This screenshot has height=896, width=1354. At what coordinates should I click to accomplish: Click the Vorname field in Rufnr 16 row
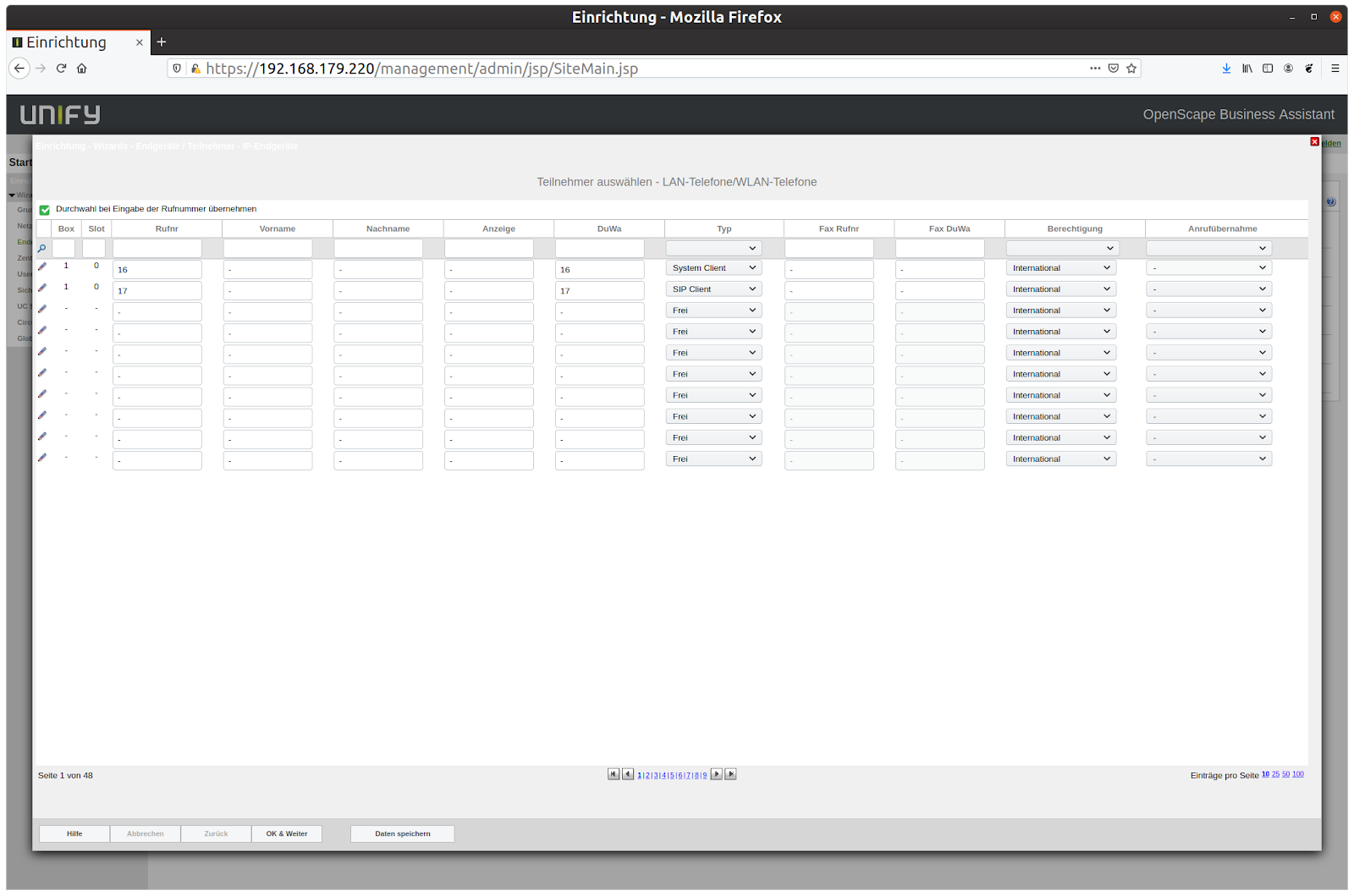pyautogui.click(x=267, y=270)
